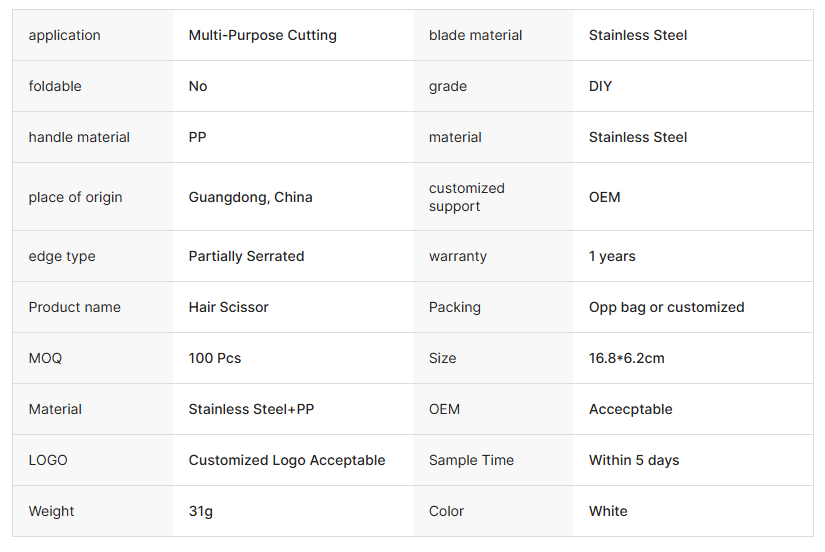Click the 'Within 5 days' sample time value
The height and width of the screenshot is (552, 825).
tap(633, 460)
